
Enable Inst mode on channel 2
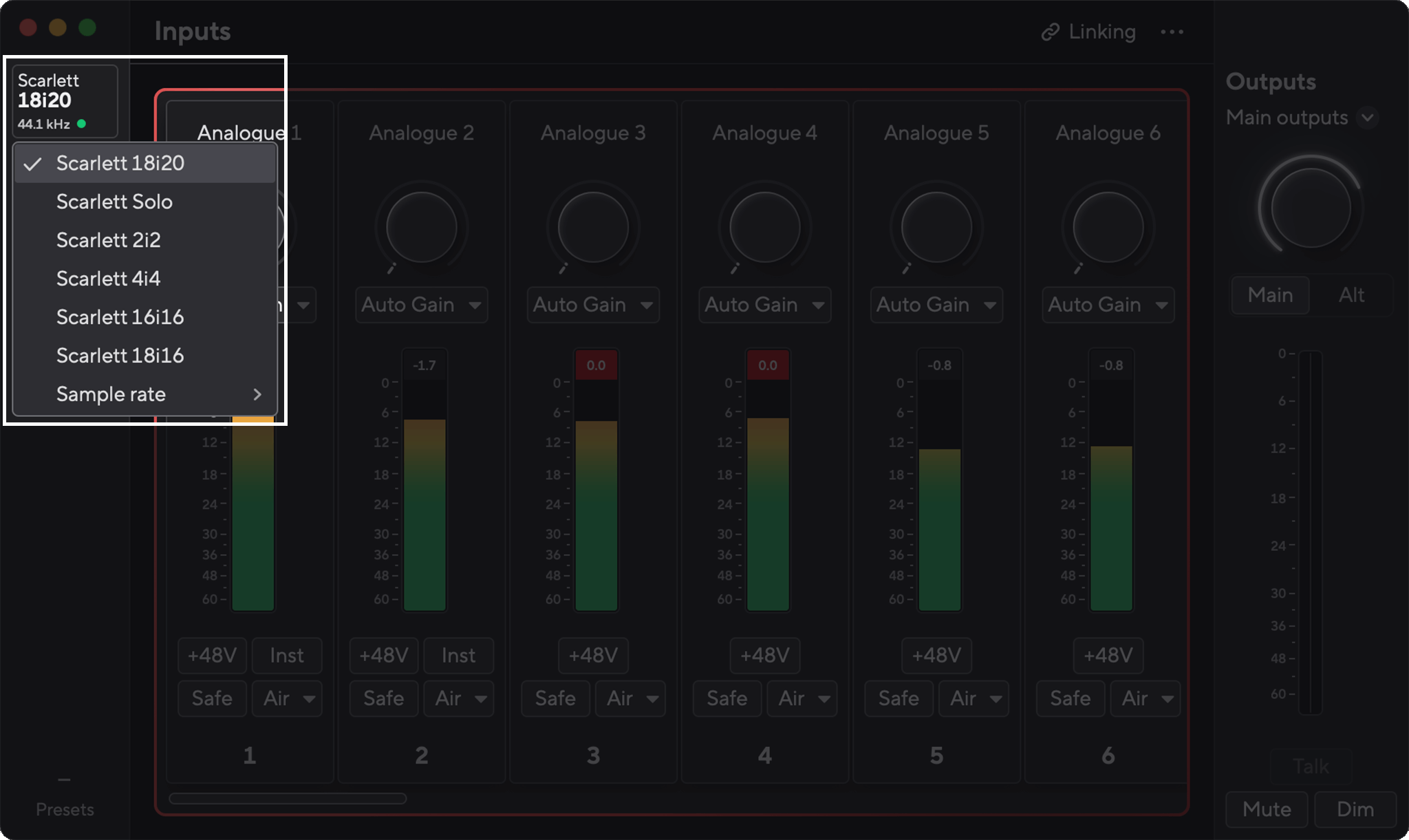point(458,656)
